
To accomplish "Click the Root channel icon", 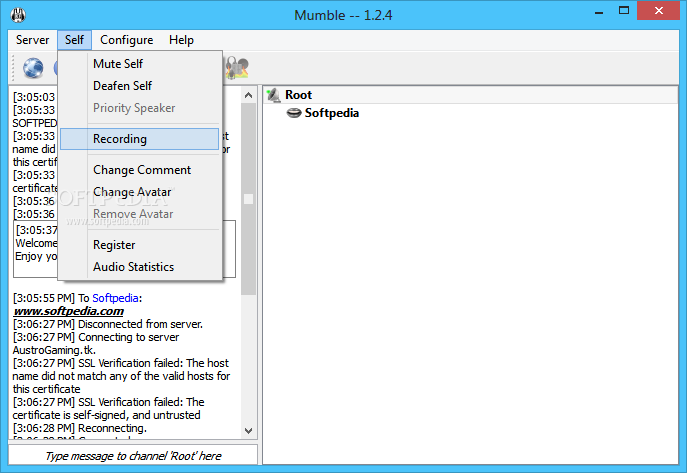I will 274,95.
